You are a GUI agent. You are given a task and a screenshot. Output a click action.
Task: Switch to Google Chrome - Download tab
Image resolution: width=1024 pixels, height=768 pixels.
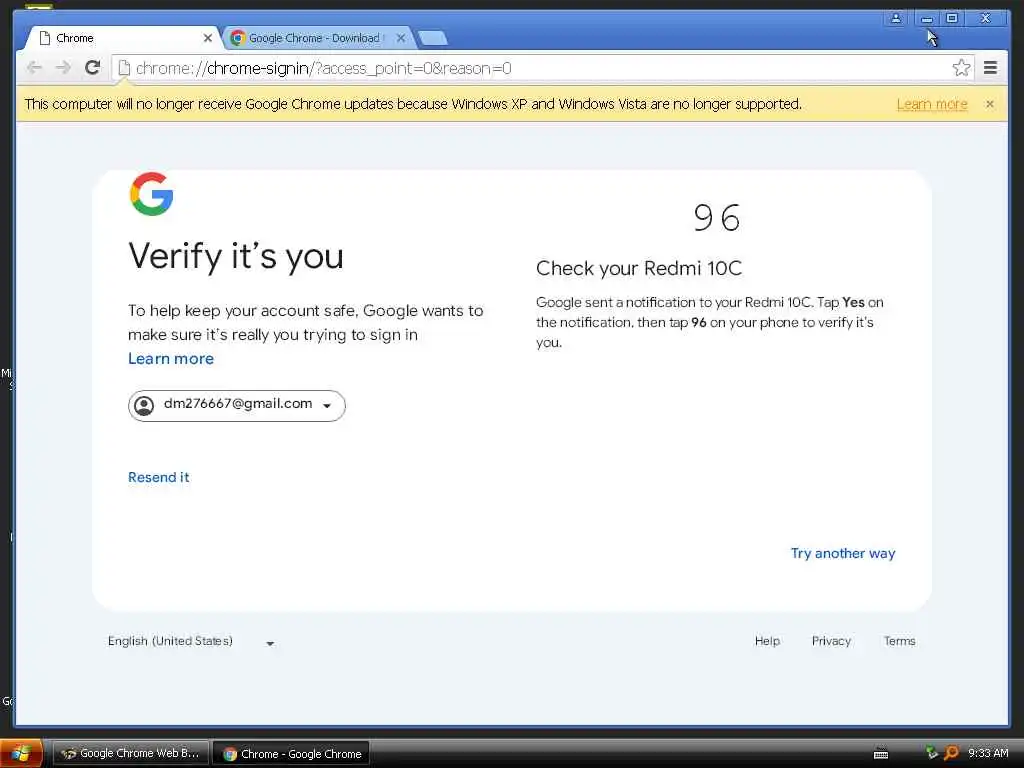[318, 38]
